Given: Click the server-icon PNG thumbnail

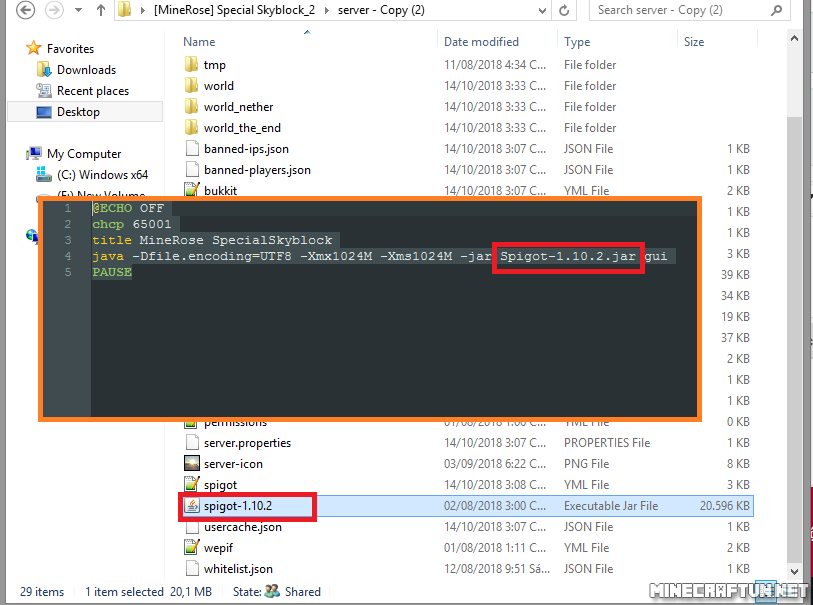Looking at the screenshot, I should (x=192, y=463).
